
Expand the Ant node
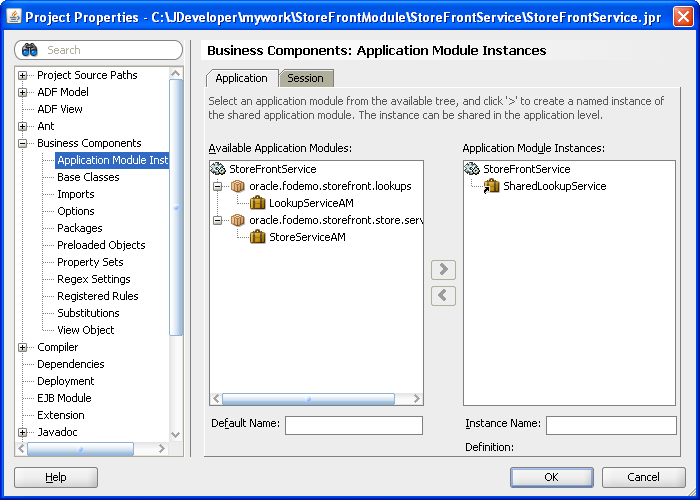coord(22,126)
